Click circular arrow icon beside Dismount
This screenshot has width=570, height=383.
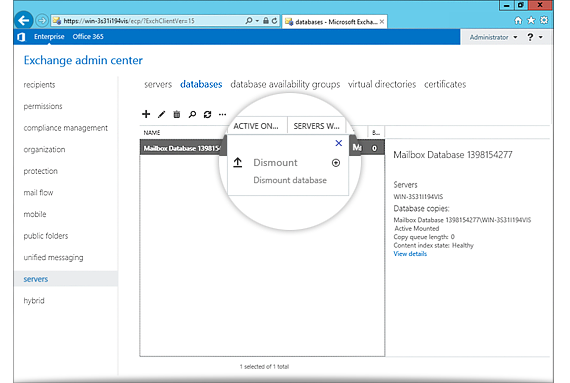pos(336,163)
